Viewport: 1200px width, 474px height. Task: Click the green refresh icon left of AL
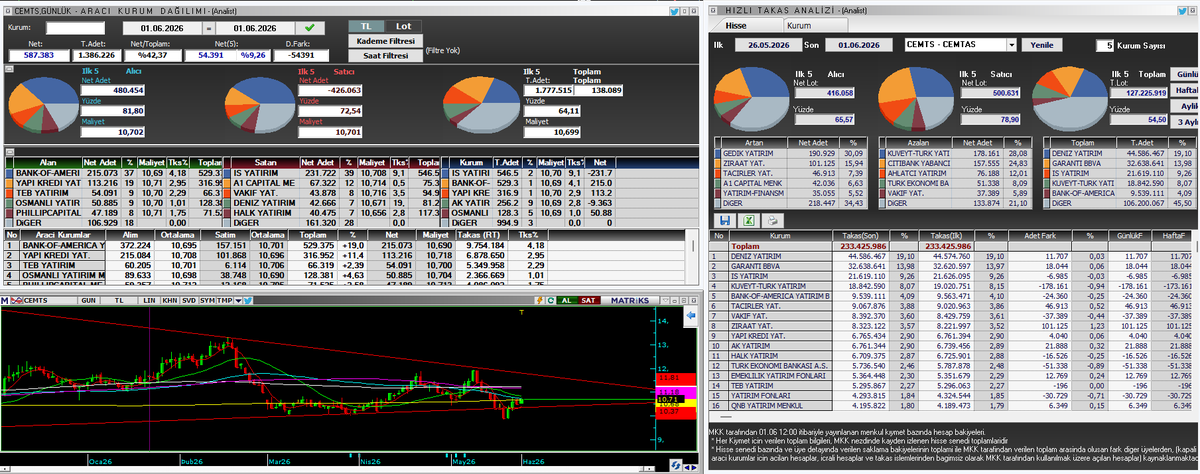click(550, 300)
